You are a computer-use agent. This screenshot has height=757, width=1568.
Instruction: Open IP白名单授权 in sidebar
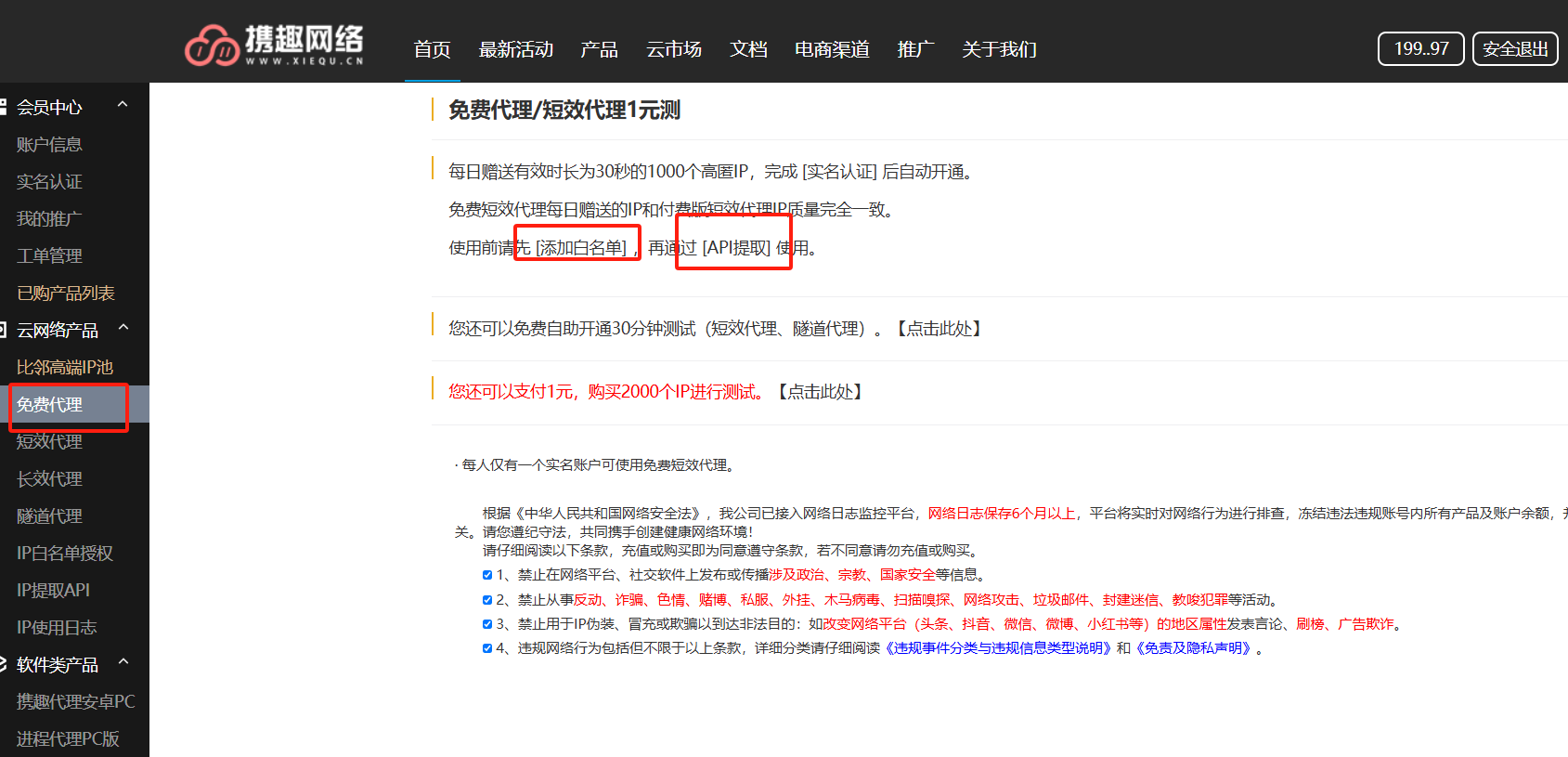(x=64, y=553)
